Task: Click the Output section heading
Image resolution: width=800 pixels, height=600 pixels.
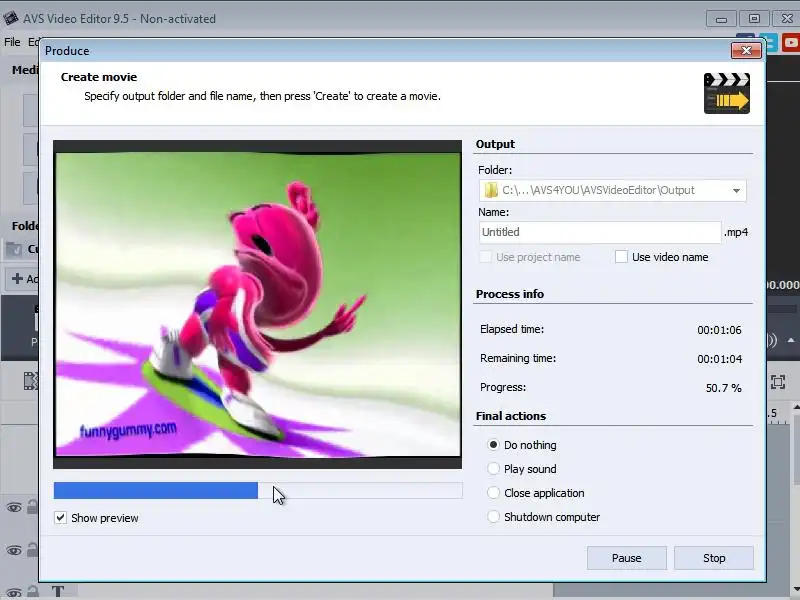Action: [495, 144]
